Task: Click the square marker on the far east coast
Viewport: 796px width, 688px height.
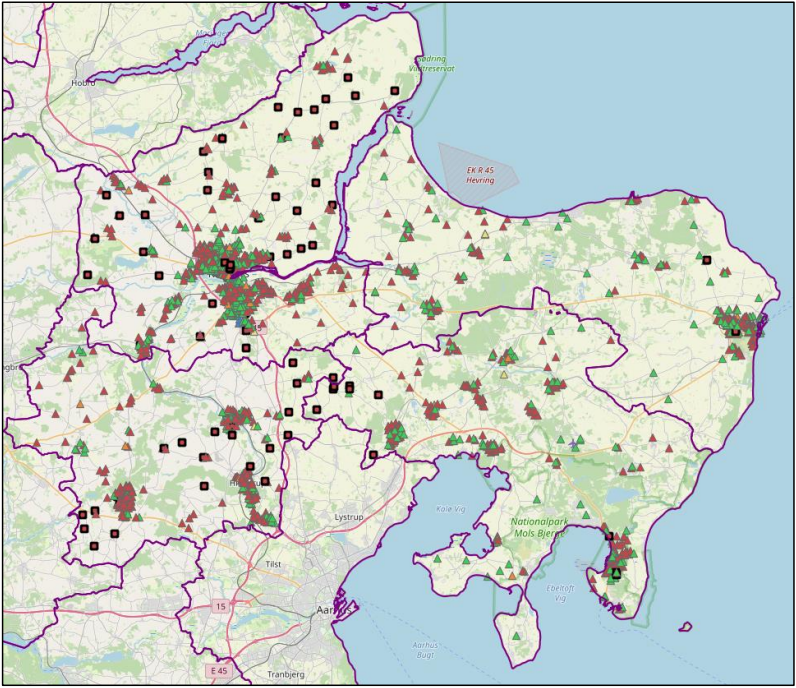Action: click(x=735, y=330)
